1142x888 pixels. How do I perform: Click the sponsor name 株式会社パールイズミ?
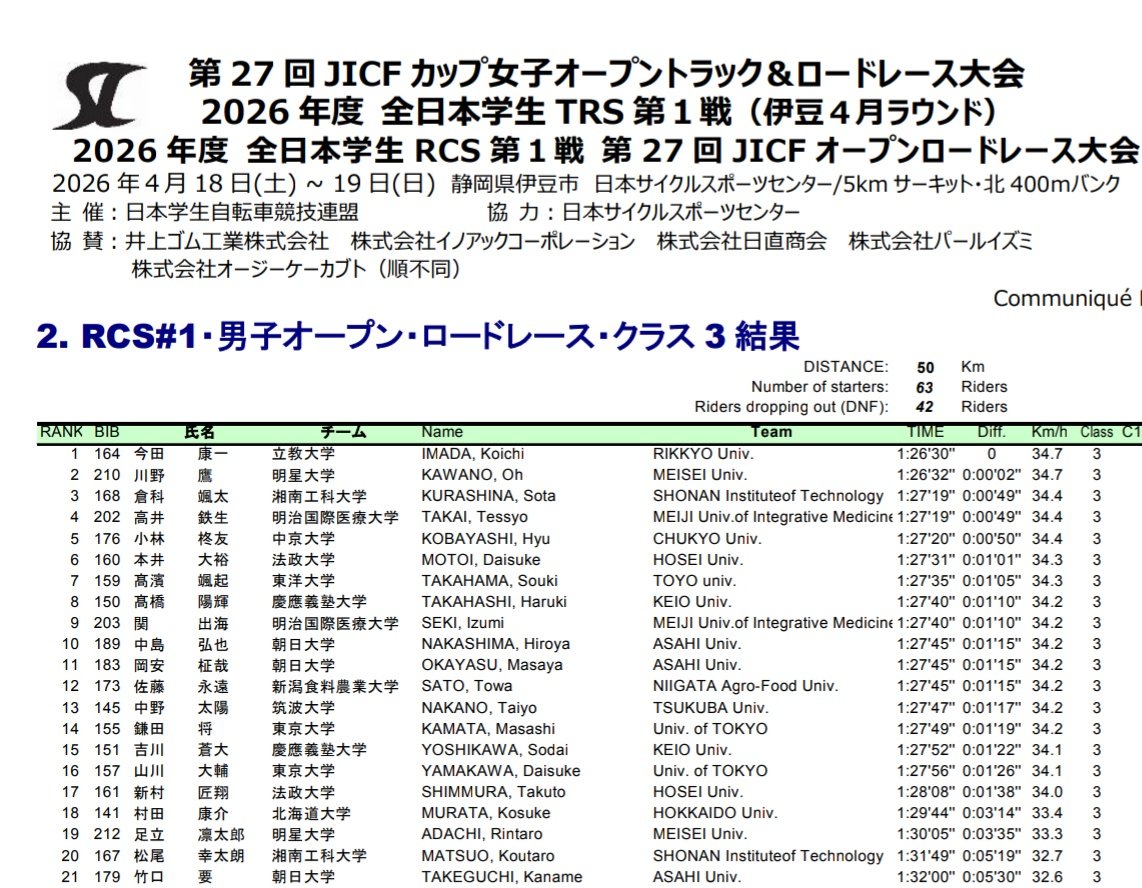coord(940,241)
